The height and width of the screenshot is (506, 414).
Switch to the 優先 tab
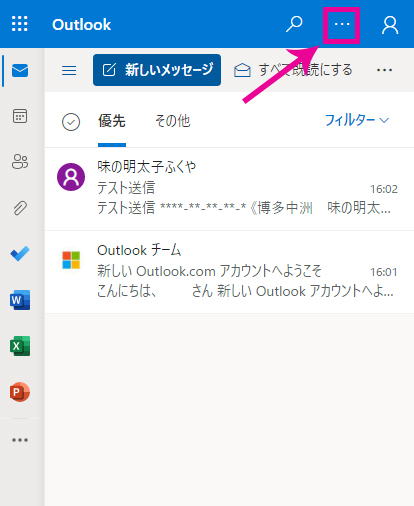[x=112, y=121]
